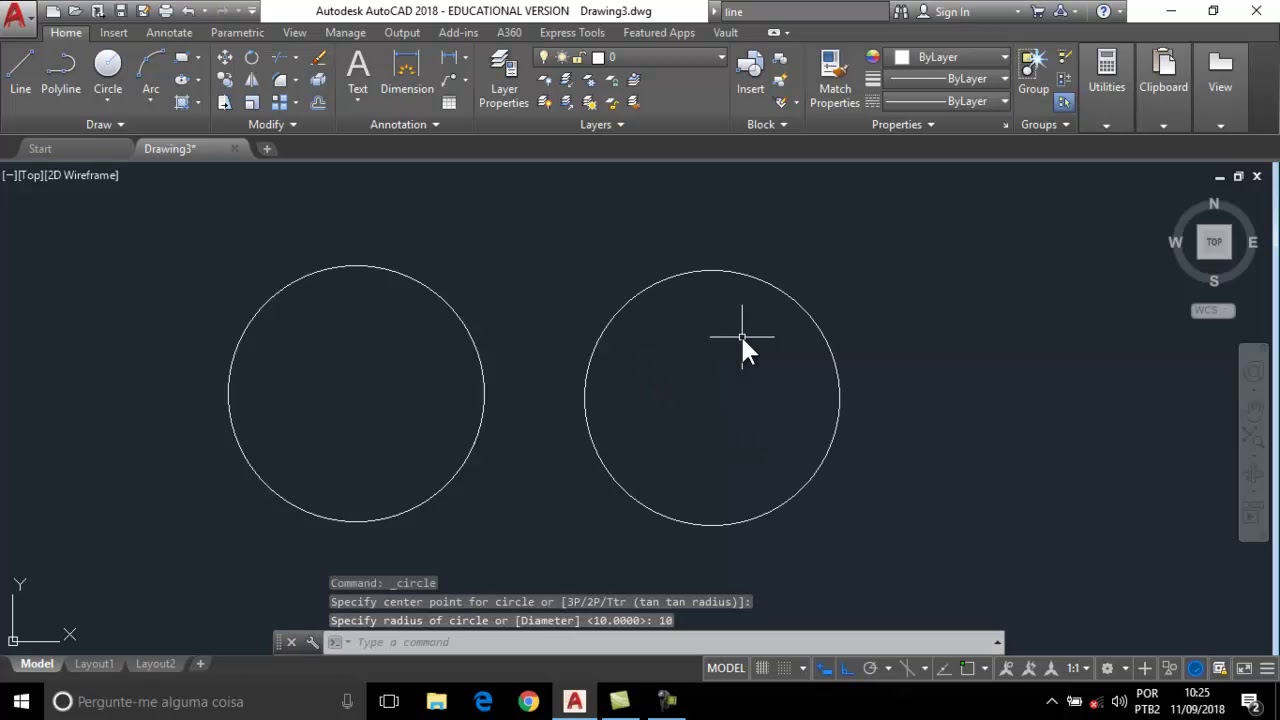Open the Insert ribbon tab
This screenshot has height=720, width=1280.
(113, 33)
